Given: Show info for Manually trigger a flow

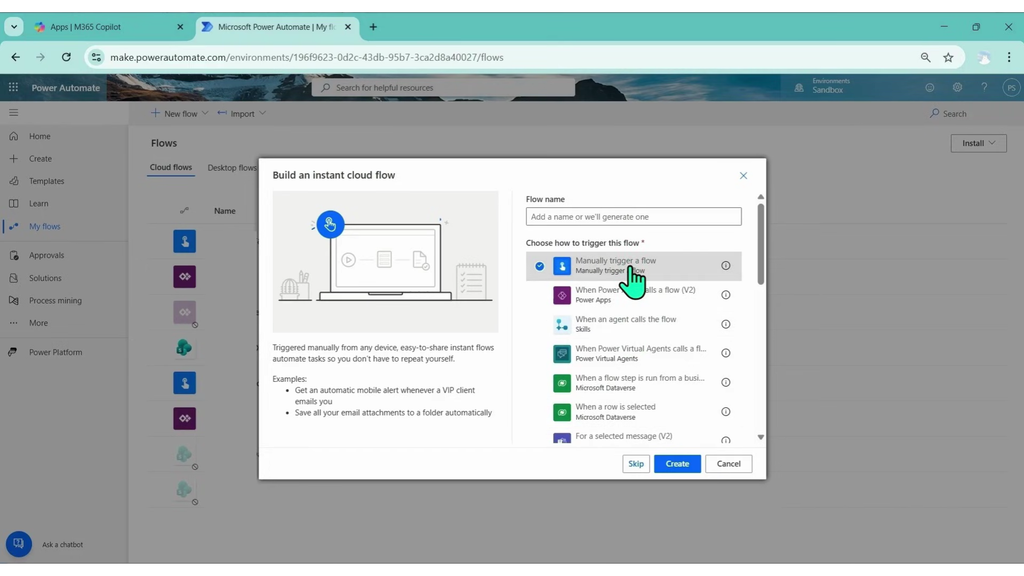Looking at the screenshot, I should tap(726, 266).
